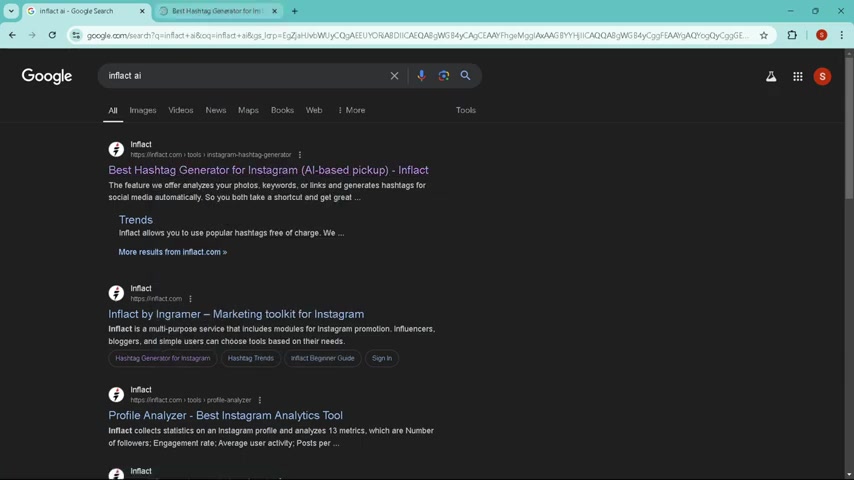Screen dimensions: 854x480
Task: Click 'Inflact Beginner Guide' chip
Action: (x=322, y=358)
